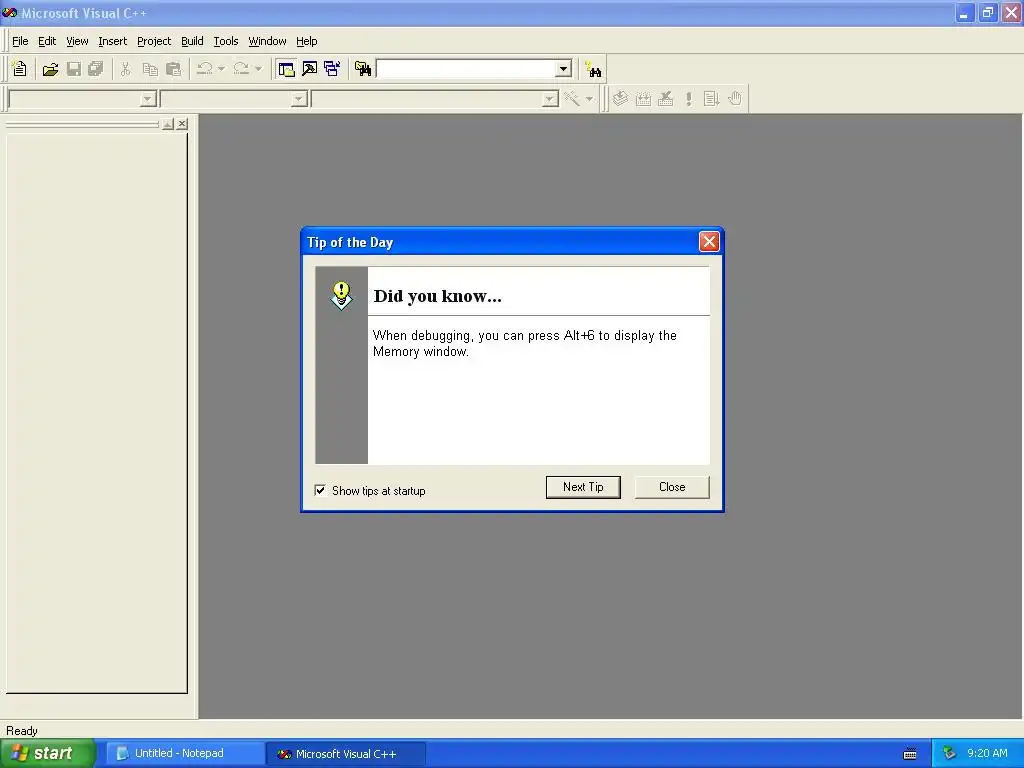Image resolution: width=1024 pixels, height=768 pixels.
Task: Click the Compile icon in build toolbar
Action: [x=620, y=99]
